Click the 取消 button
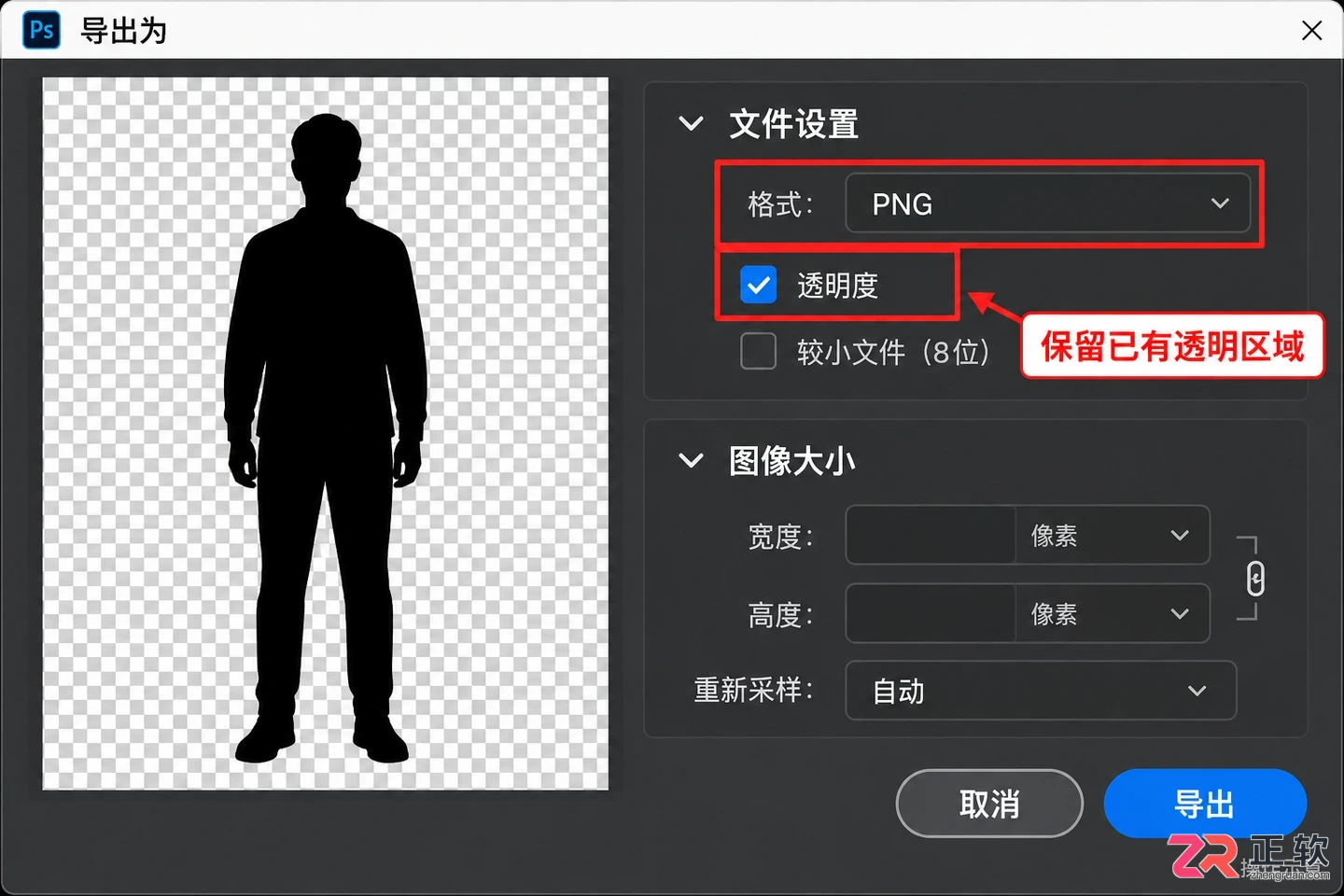The width and height of the screenshot is (1344, 896). 989,804
